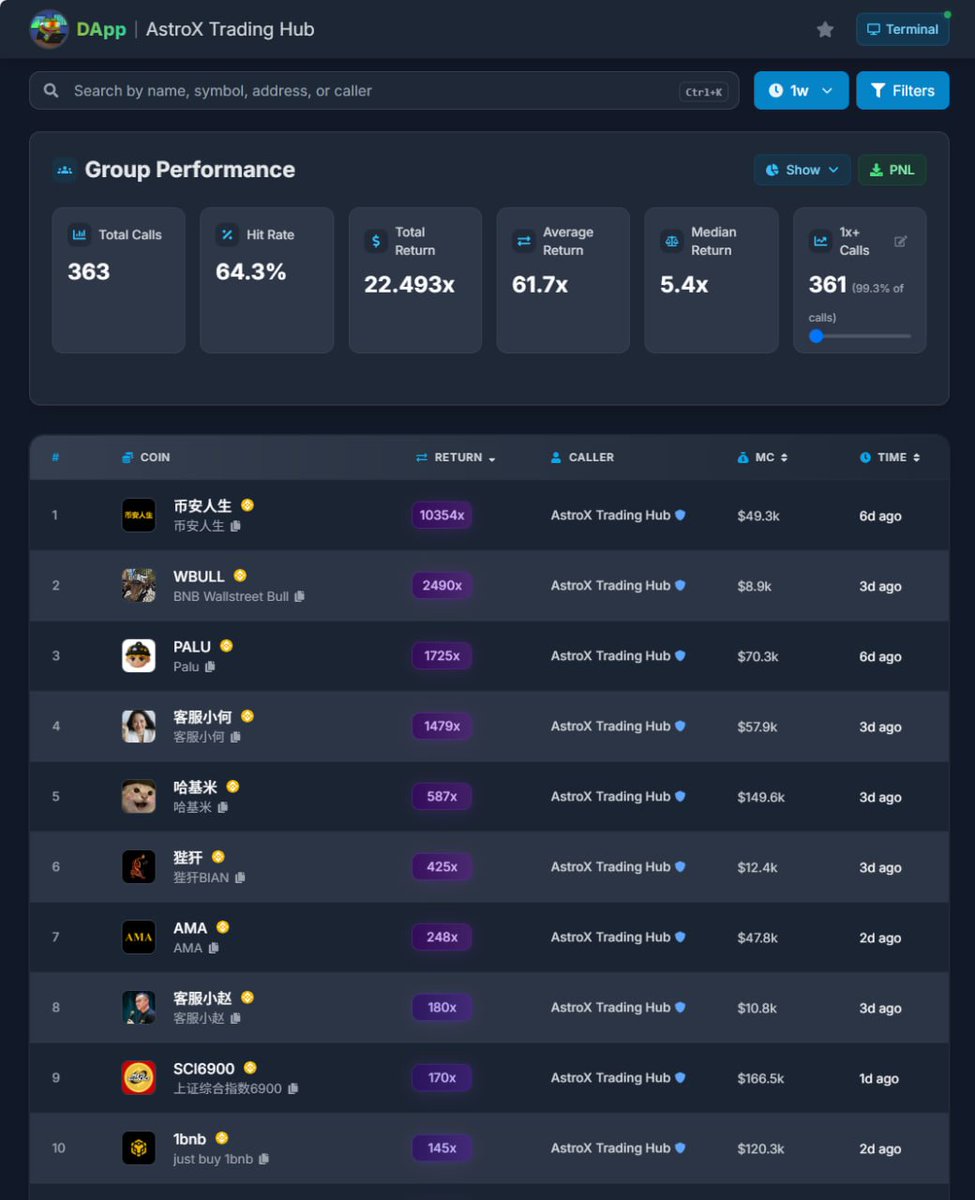Copy the 猩犴BIAN token address

(x=240, y=877)
